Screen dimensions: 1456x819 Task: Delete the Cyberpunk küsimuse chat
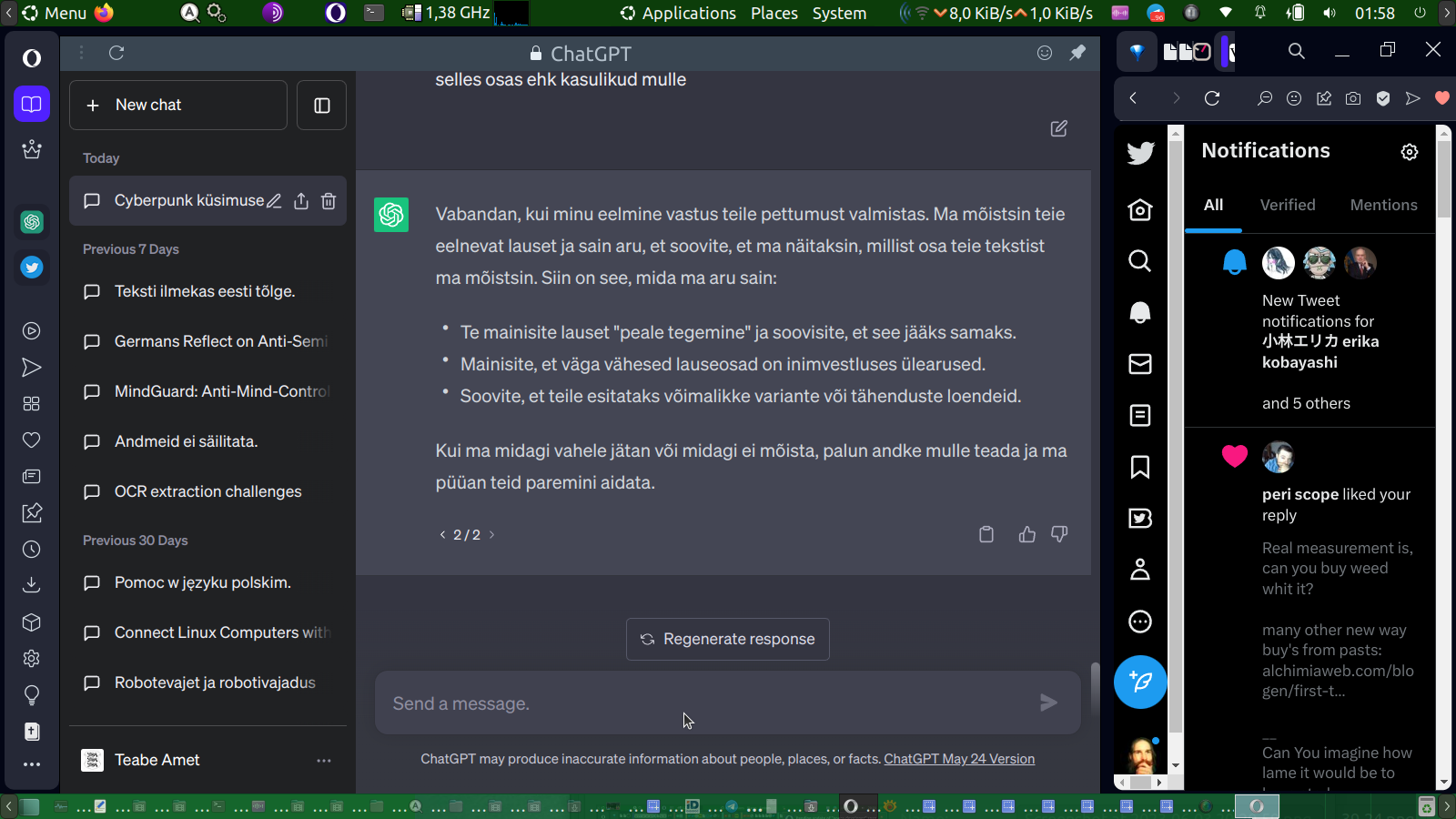pyautogui.click(x=329, y=201)
